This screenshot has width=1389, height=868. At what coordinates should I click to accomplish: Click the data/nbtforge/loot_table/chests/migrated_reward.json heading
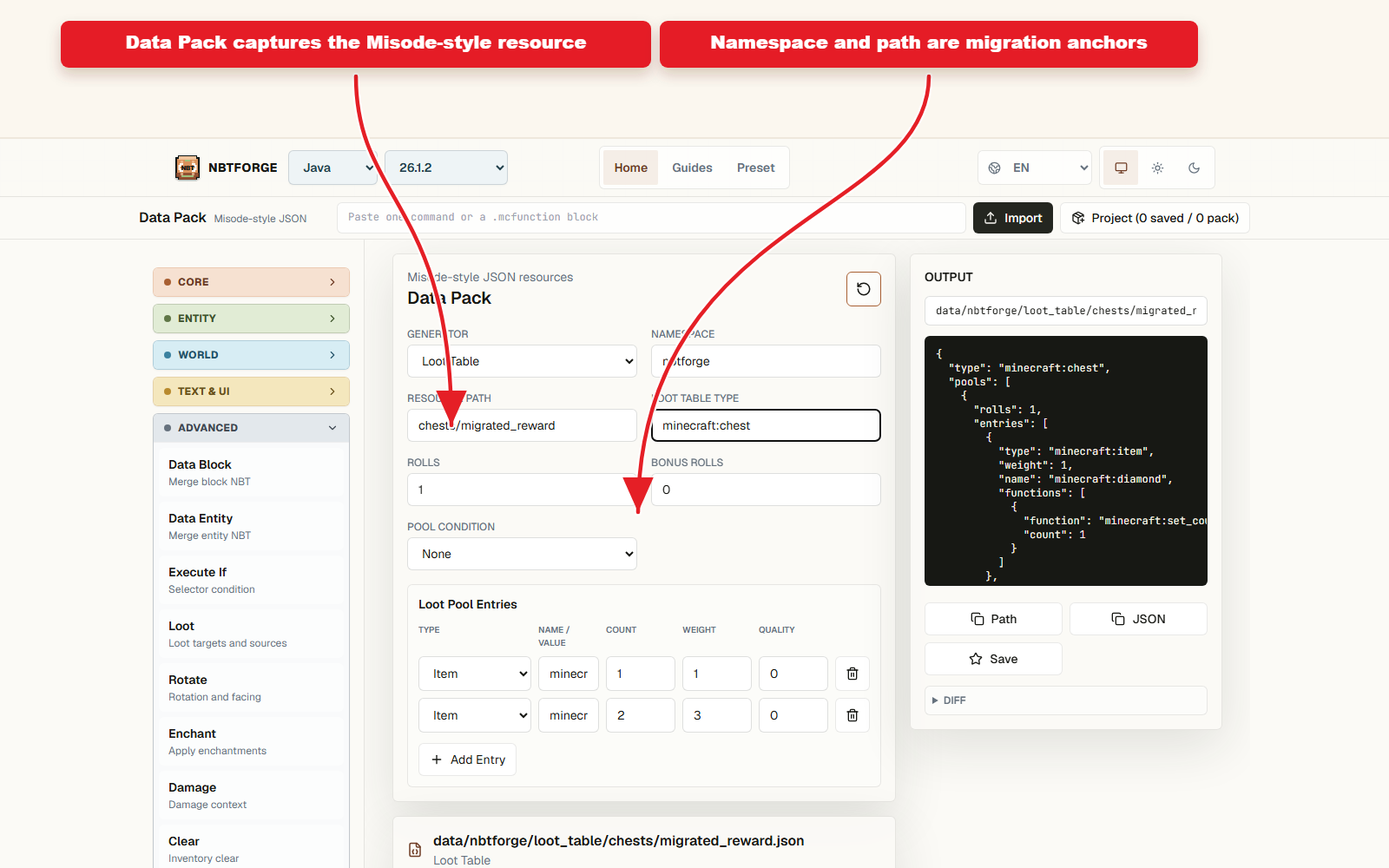tap(618, 840)
